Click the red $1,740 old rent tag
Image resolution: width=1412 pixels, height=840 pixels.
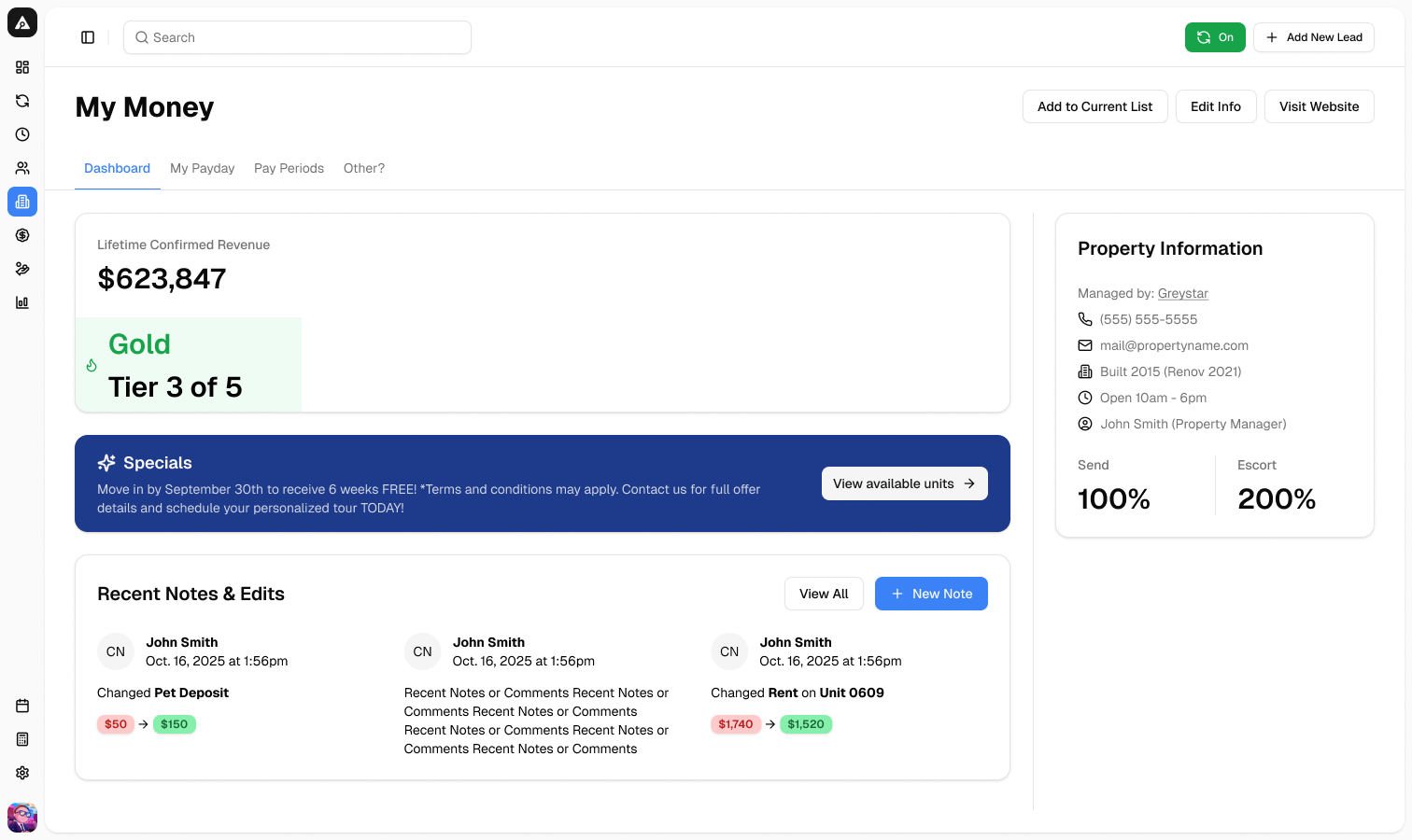tap(736, 724)
